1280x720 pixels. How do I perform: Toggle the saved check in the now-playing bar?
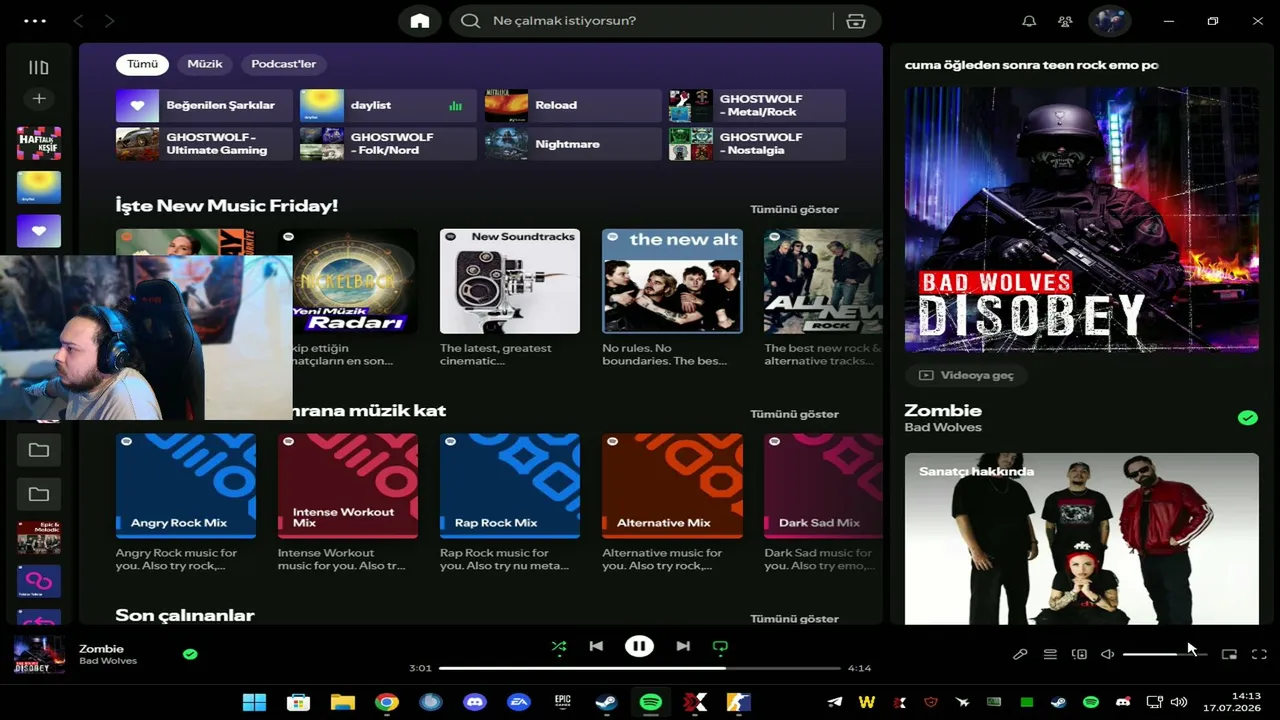(190, 654)
